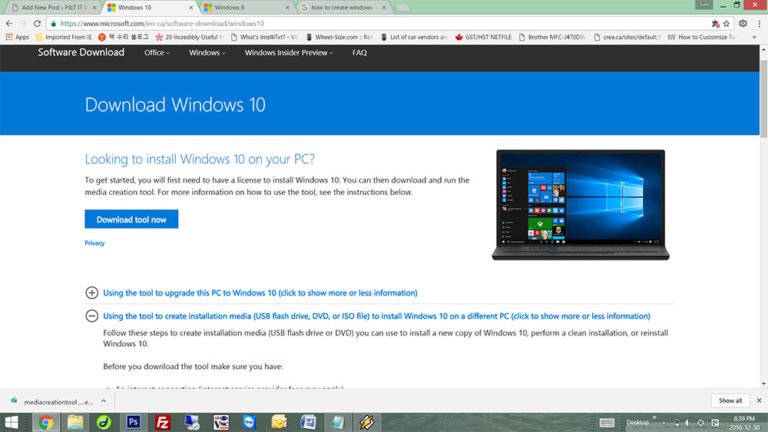Close the downloads bar
Image resolution: width=768 pixels, height=432 pixels.
[x=759, y=401]
